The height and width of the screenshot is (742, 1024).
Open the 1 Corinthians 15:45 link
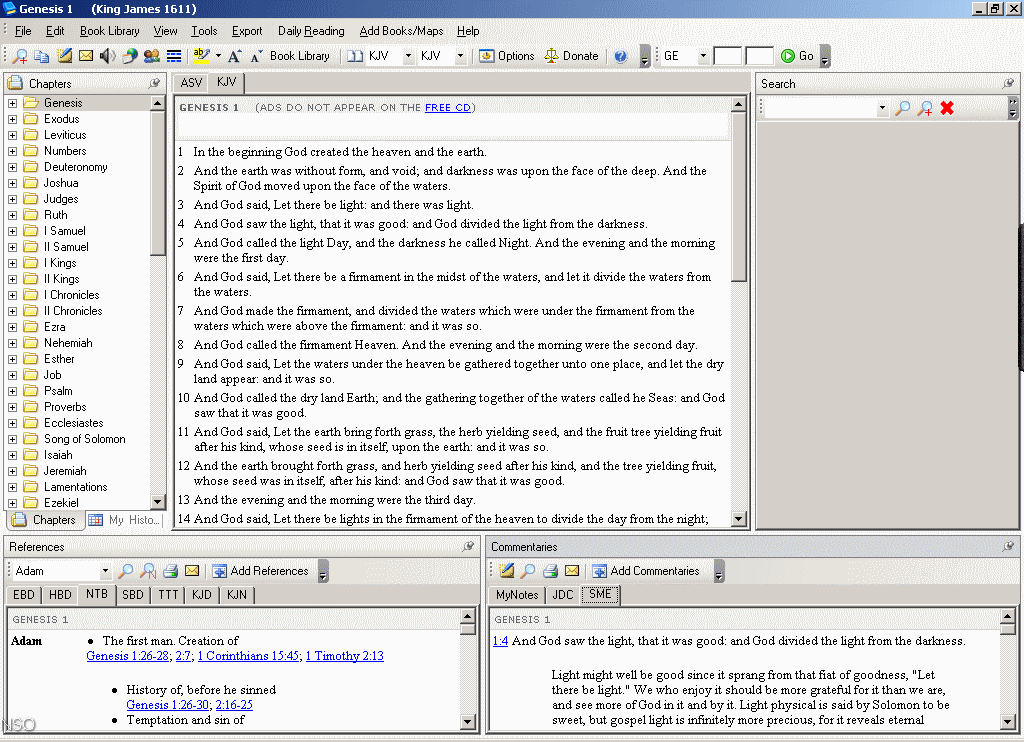[249, 656]
